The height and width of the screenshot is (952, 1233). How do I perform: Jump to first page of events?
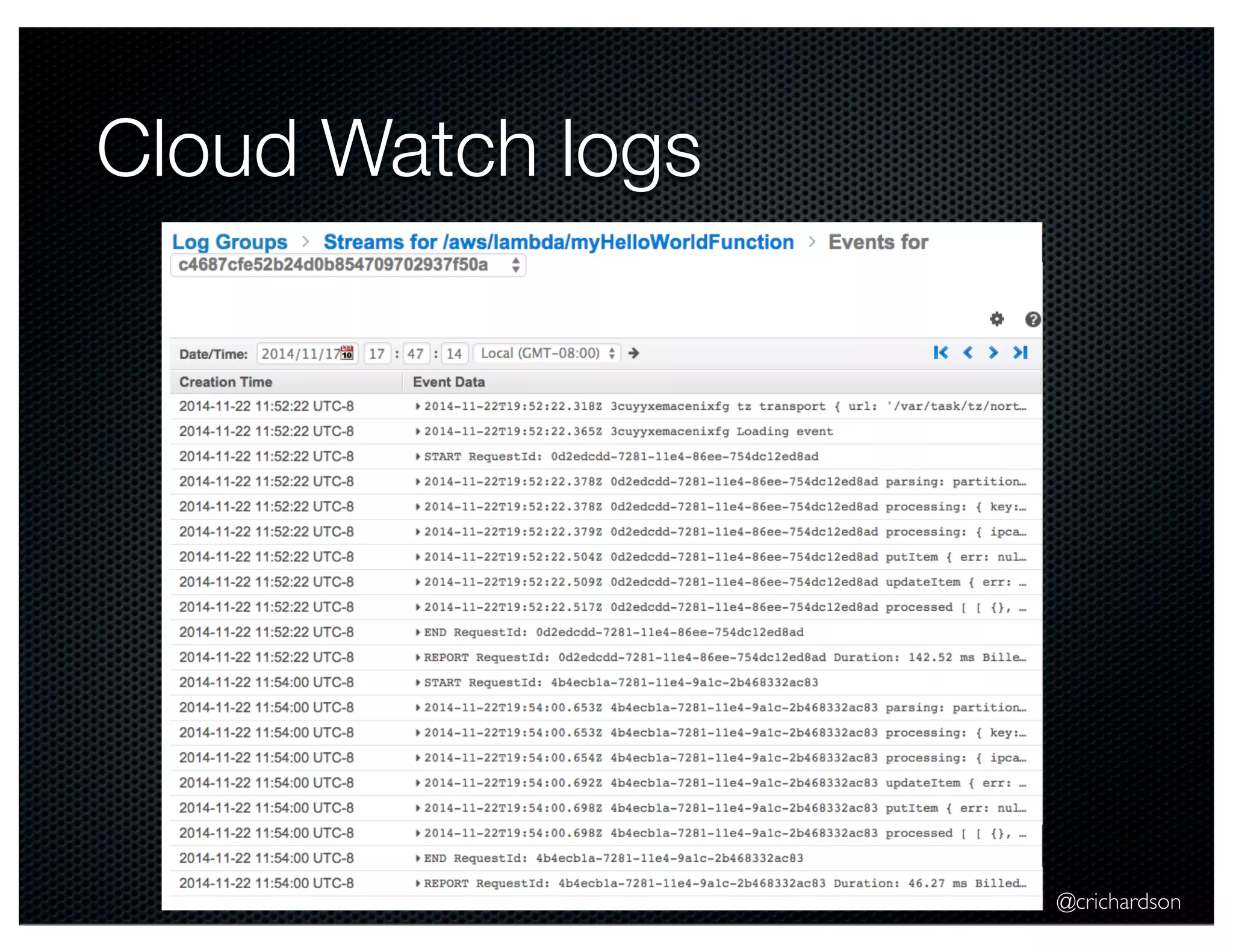coord(941,353)
